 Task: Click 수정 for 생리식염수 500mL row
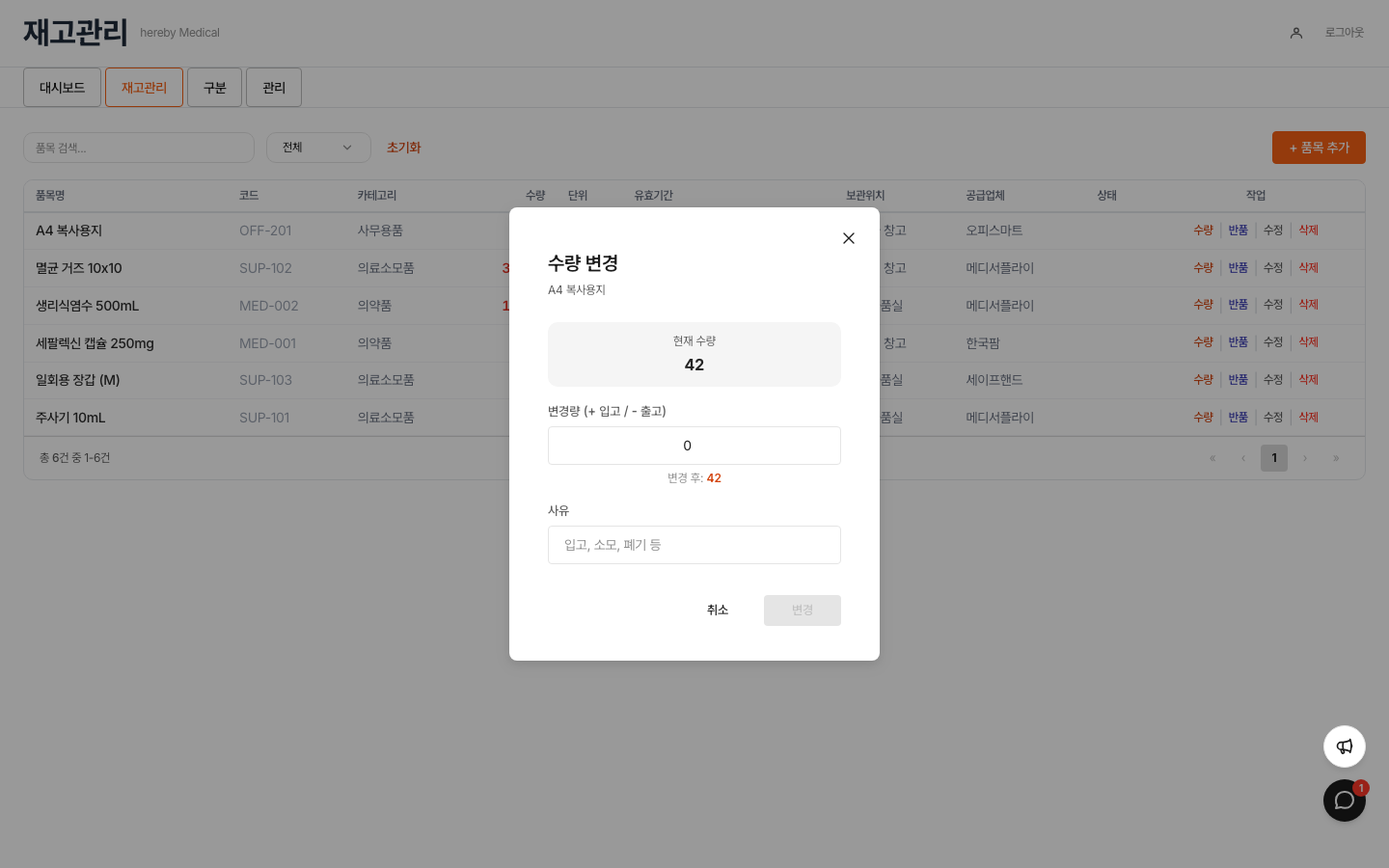tap(1273, 305)
